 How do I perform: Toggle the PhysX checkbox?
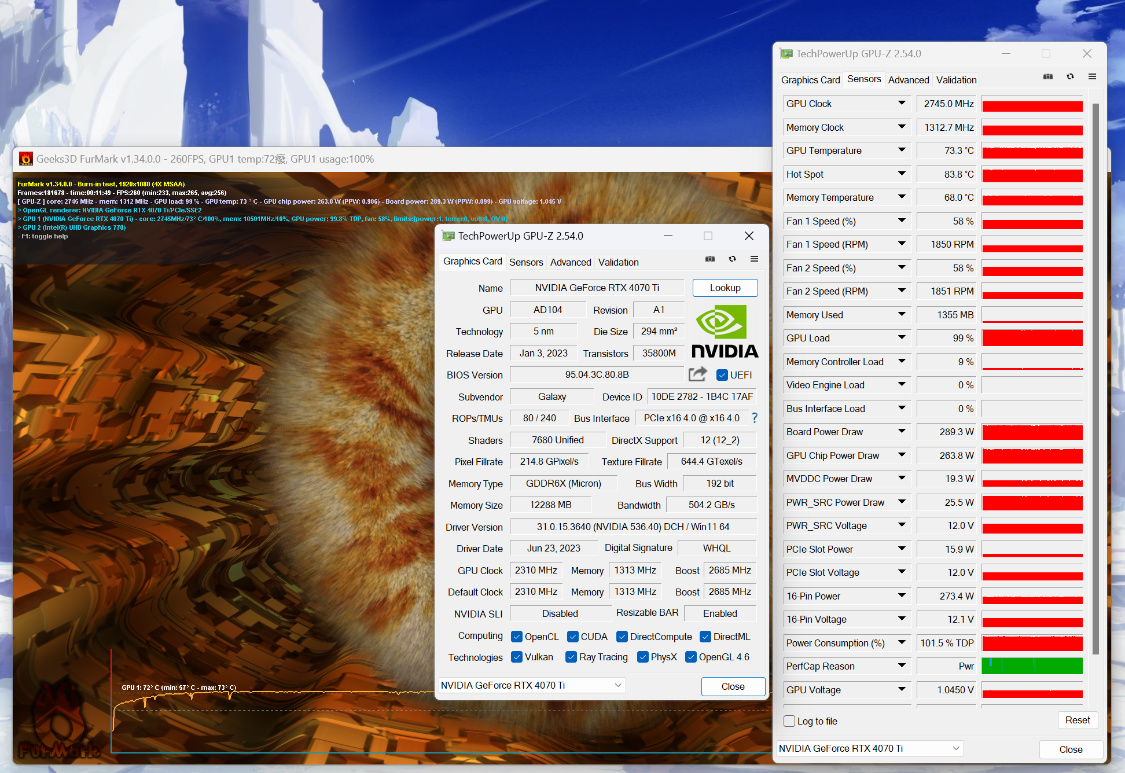click(643, 657)
